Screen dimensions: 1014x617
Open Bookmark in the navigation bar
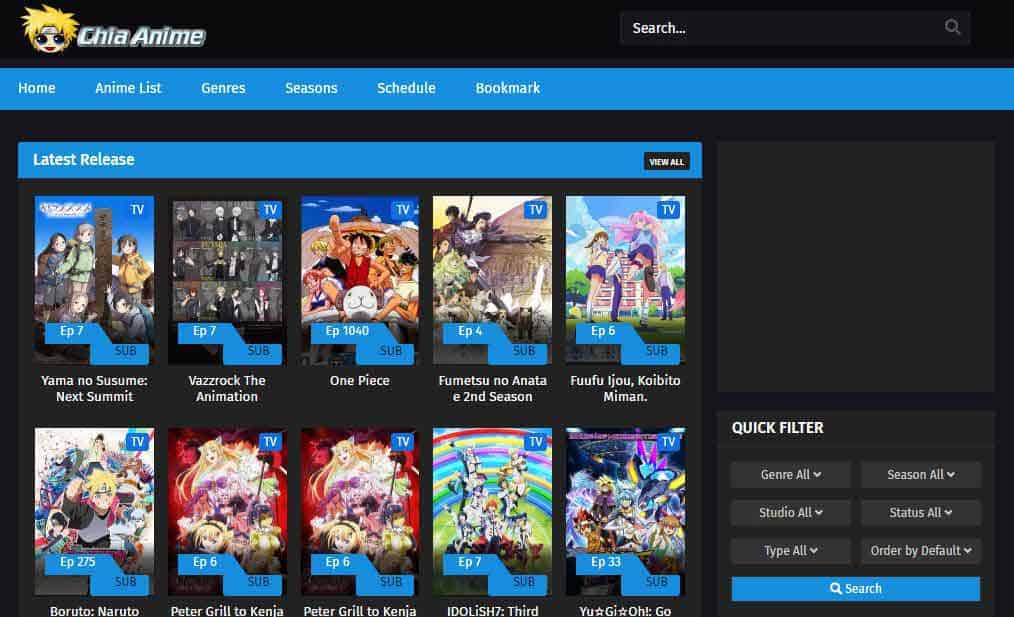click(x=508, y=88)
